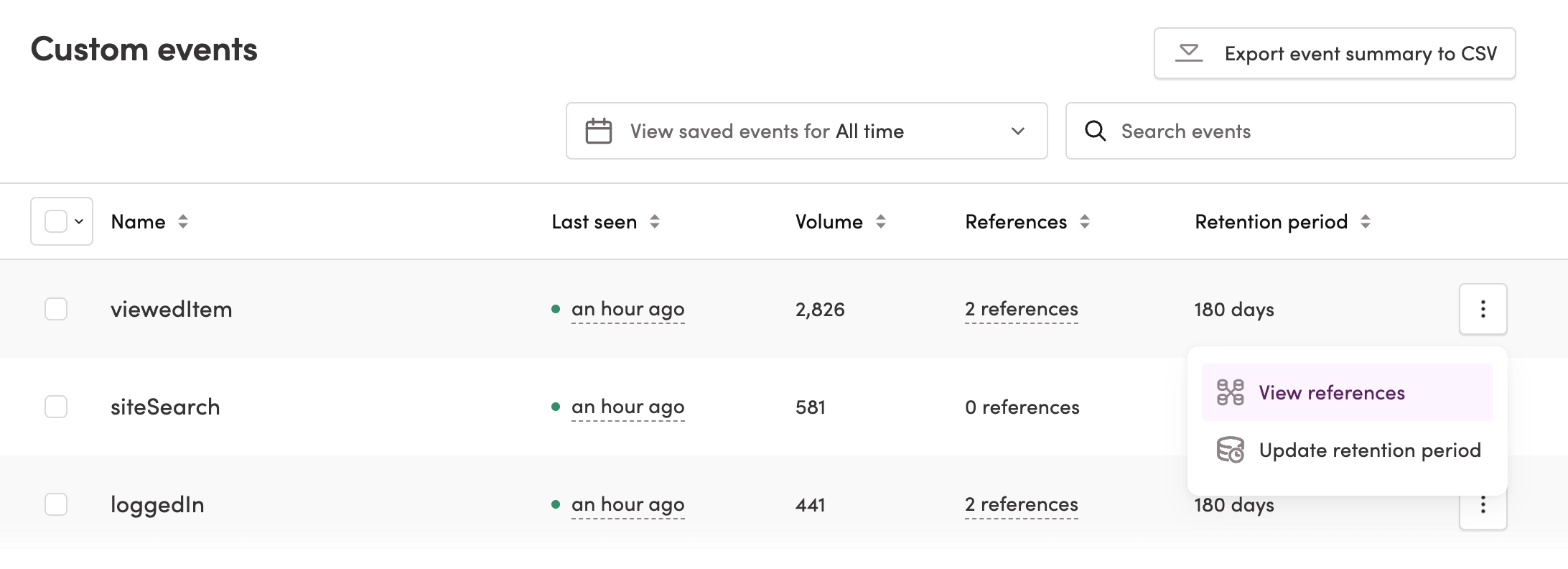Click the sort icon next to Name
This screenshot has width=1568, height=569.
(x=182, y=222)
